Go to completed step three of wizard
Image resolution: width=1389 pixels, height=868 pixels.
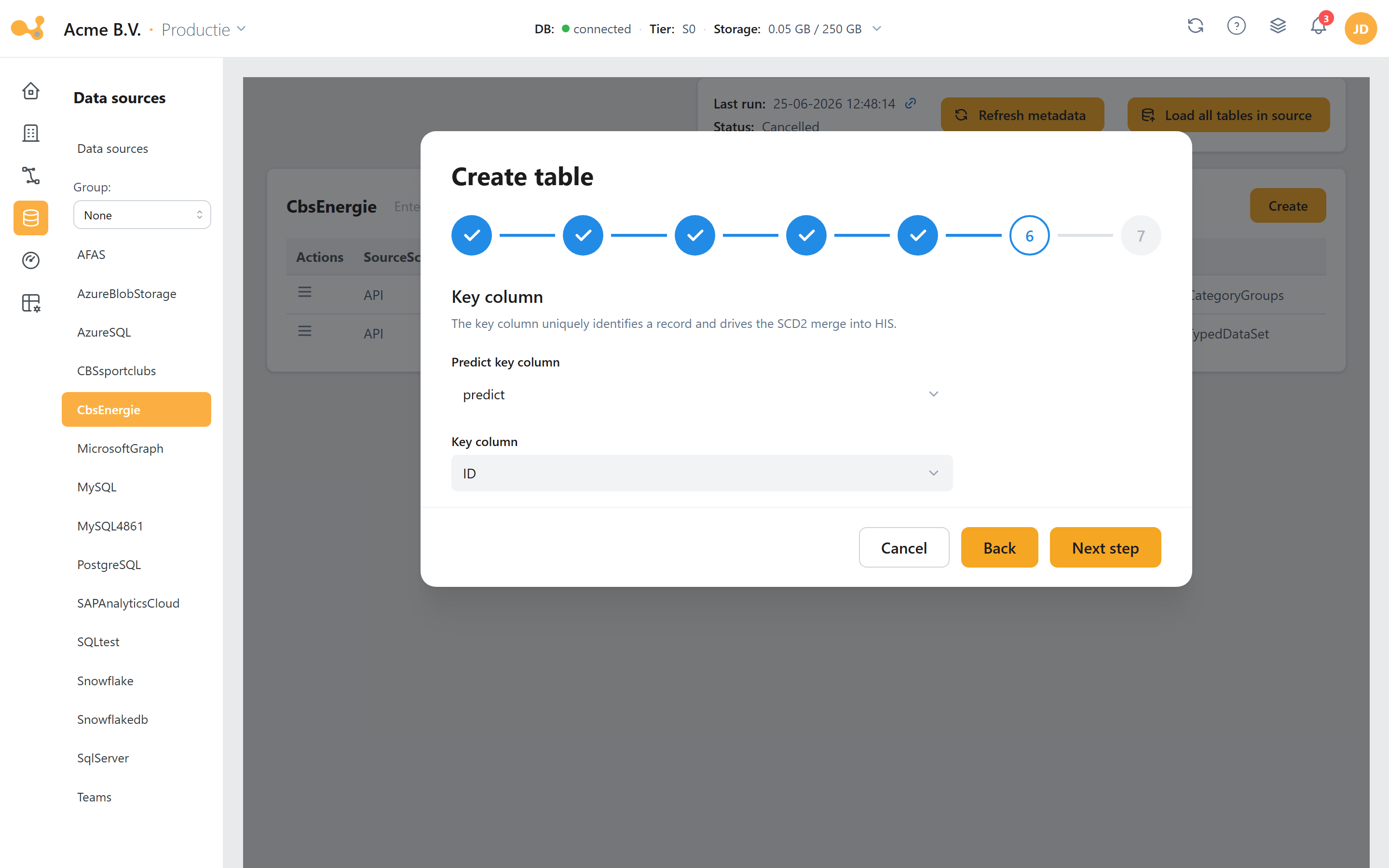694,235
